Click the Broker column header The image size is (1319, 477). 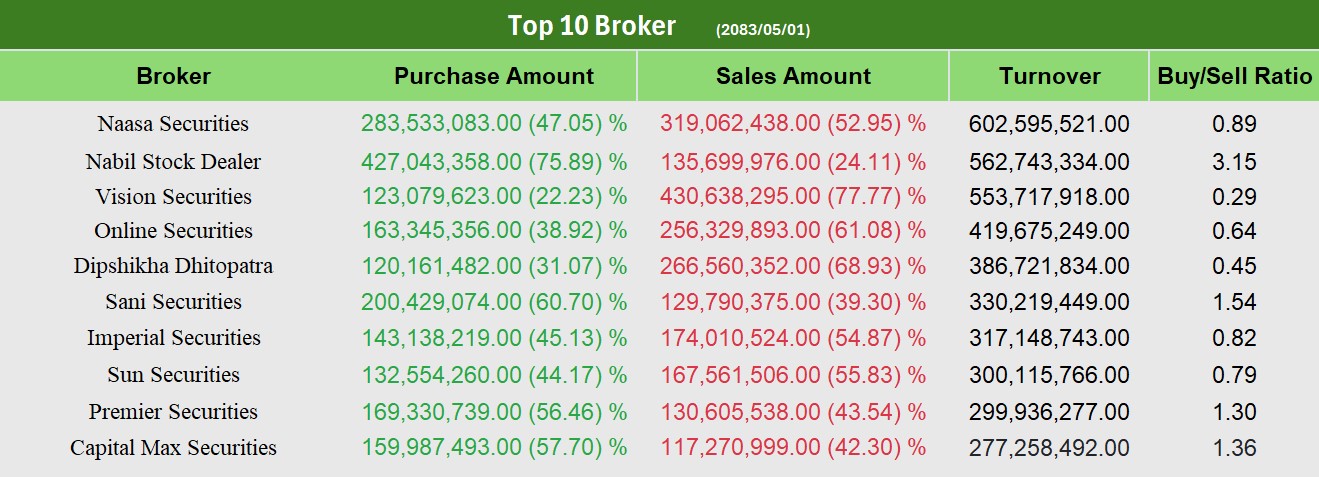tap(174, 76)
